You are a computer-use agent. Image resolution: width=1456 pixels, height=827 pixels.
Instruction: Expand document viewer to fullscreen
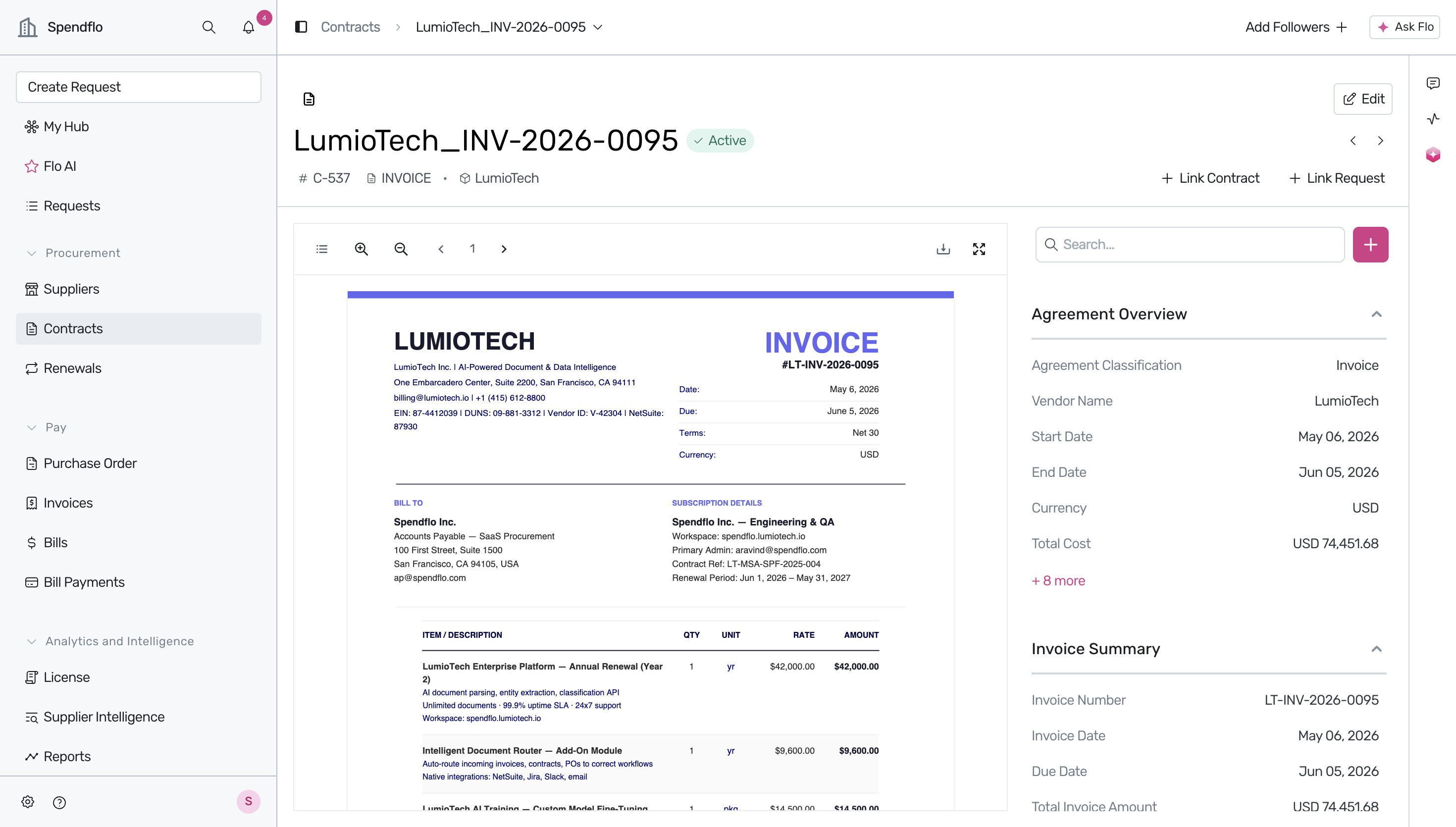(x=979, y=249)
